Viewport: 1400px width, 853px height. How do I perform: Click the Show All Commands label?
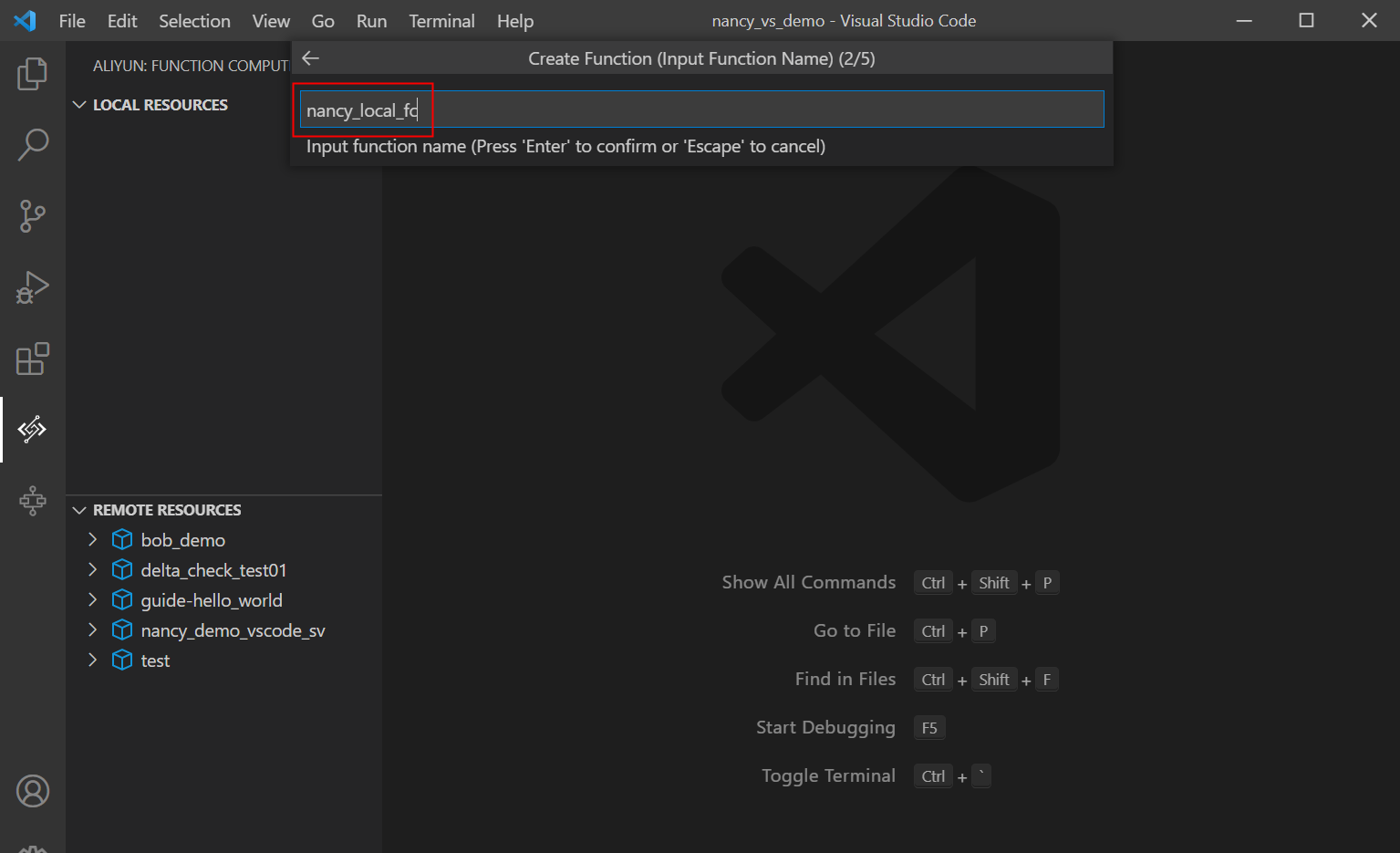[x=809, y=582]
